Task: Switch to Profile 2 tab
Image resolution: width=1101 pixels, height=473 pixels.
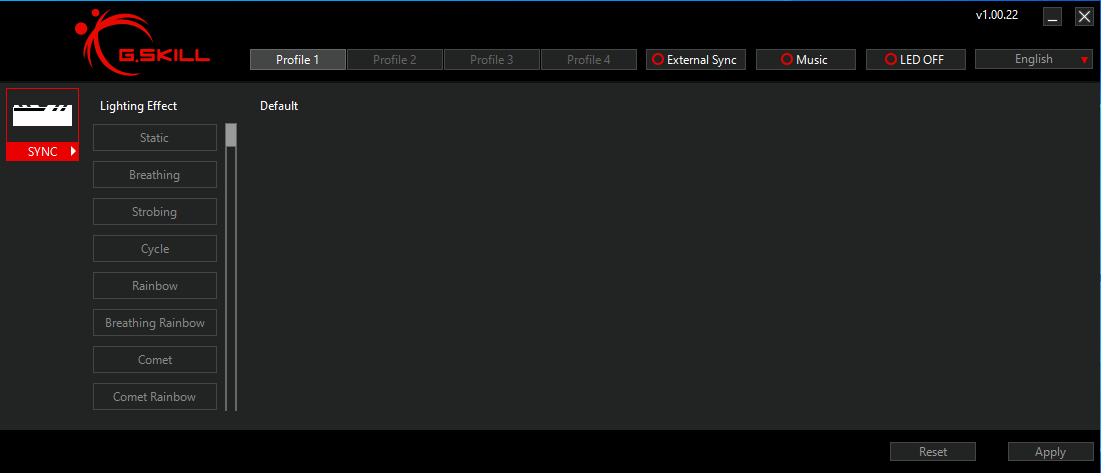Action: (x=395, y=60)
